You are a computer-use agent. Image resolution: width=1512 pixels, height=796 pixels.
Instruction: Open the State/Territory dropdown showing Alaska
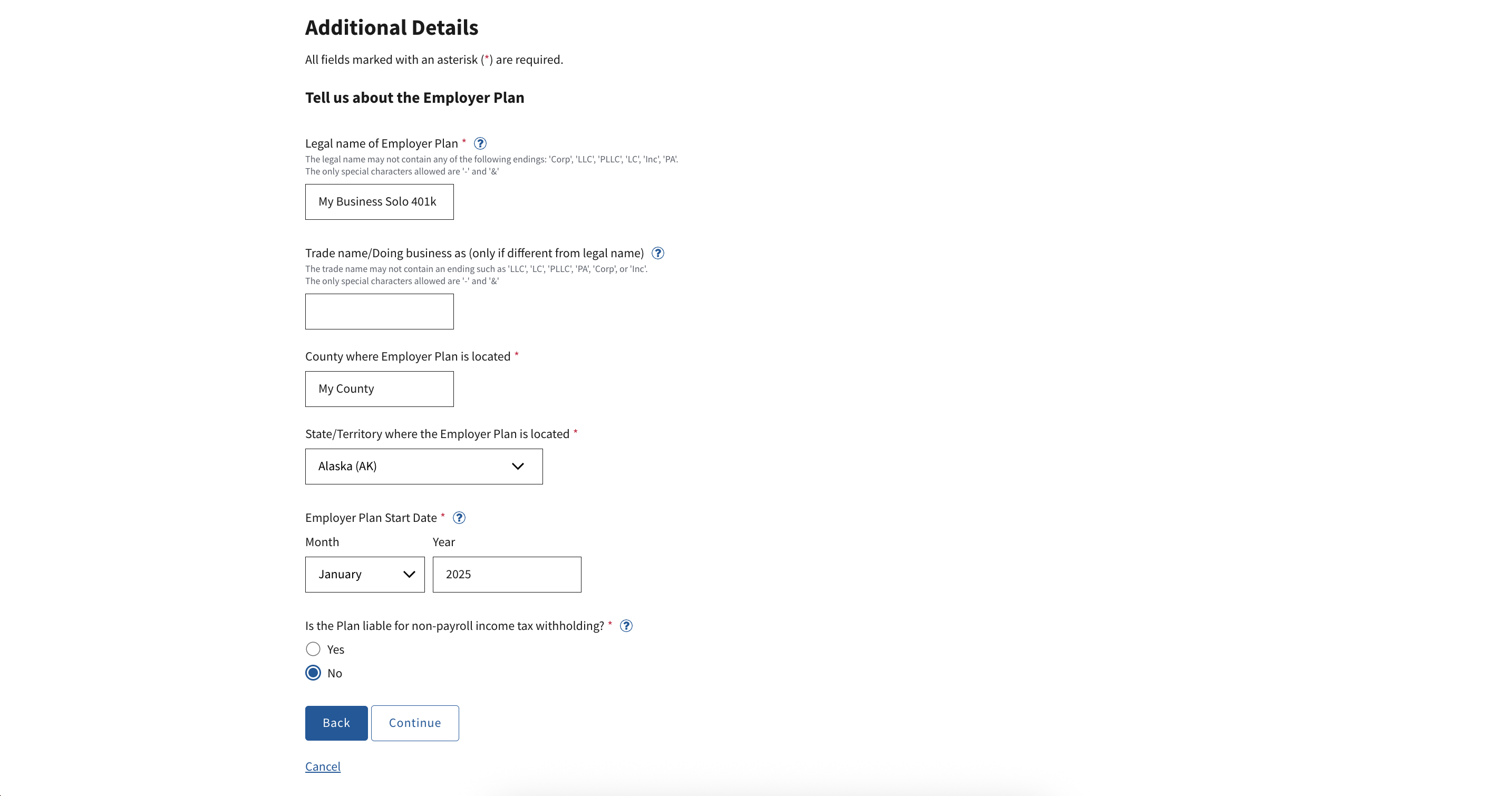pyautogui.click(x=423, y=467)
